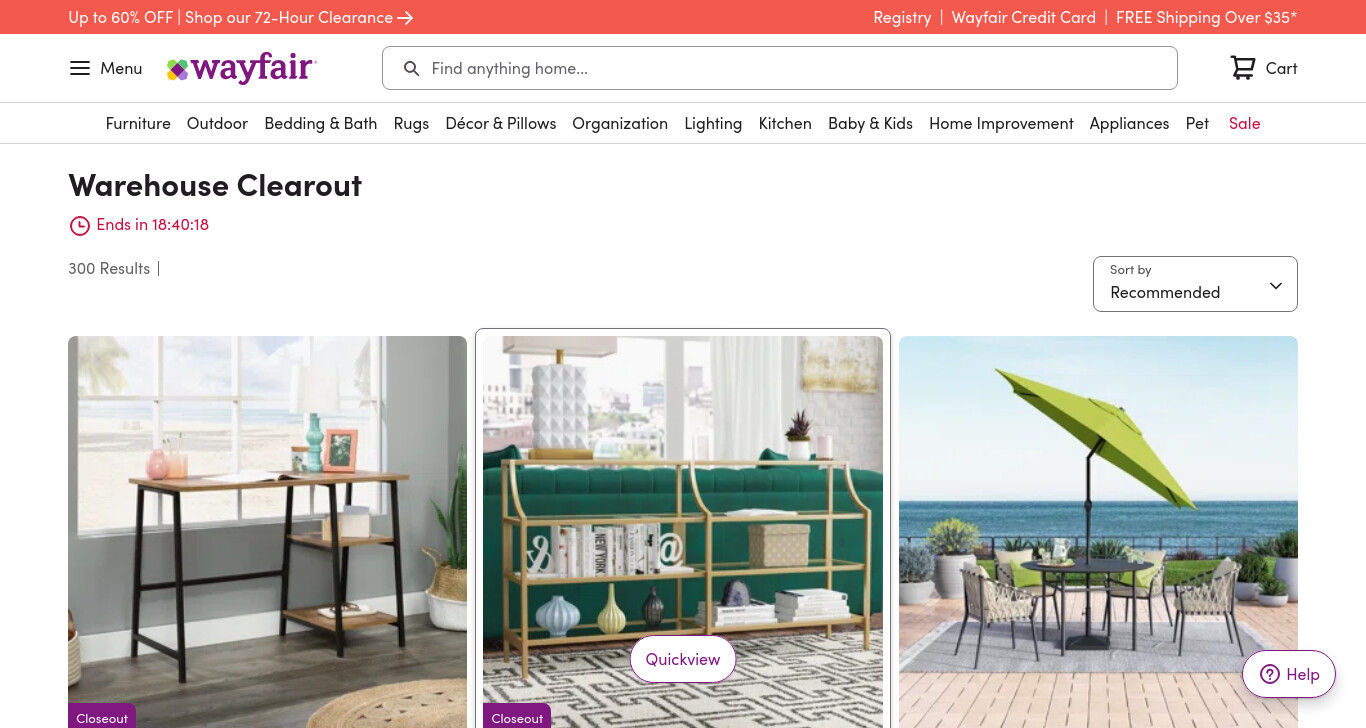Viewport: 1366px width, 728px height.
Task: Open the shopping Cart icon
Action: (x=1243, y=68)
